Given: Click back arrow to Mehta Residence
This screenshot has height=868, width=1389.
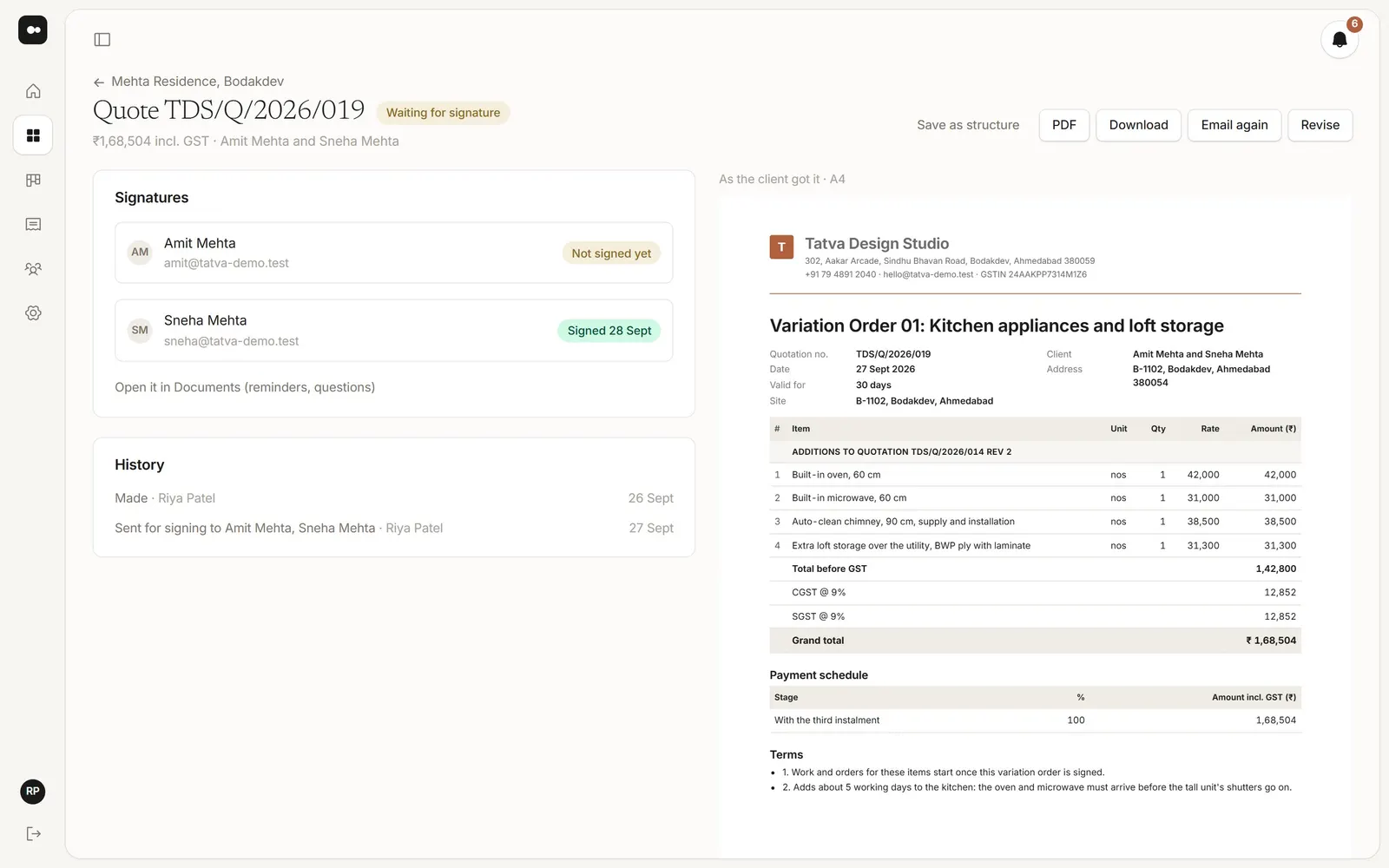Looking at the screenshot, I should (99, 82).
